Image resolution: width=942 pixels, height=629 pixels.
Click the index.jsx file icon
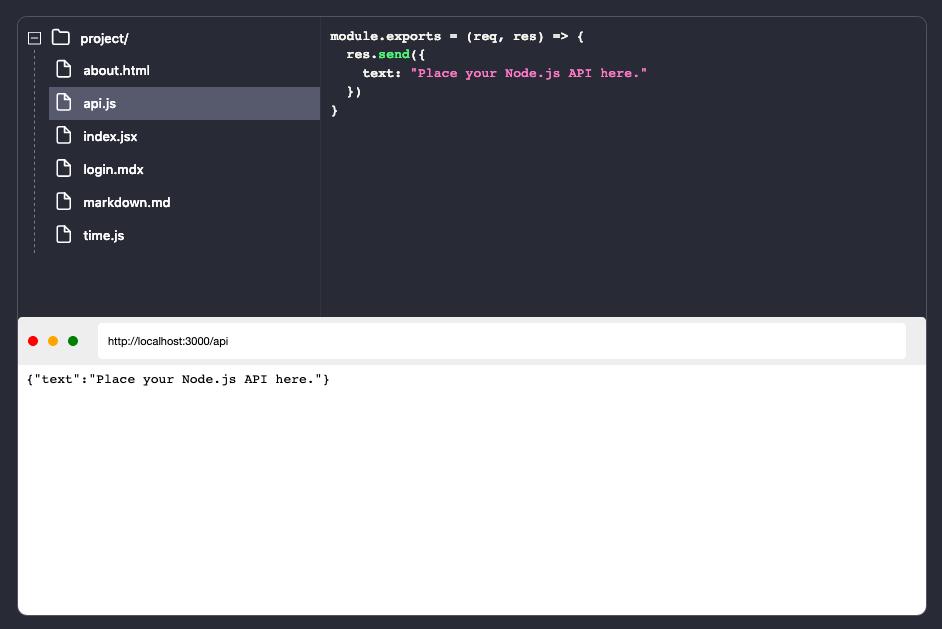(64, 135)
